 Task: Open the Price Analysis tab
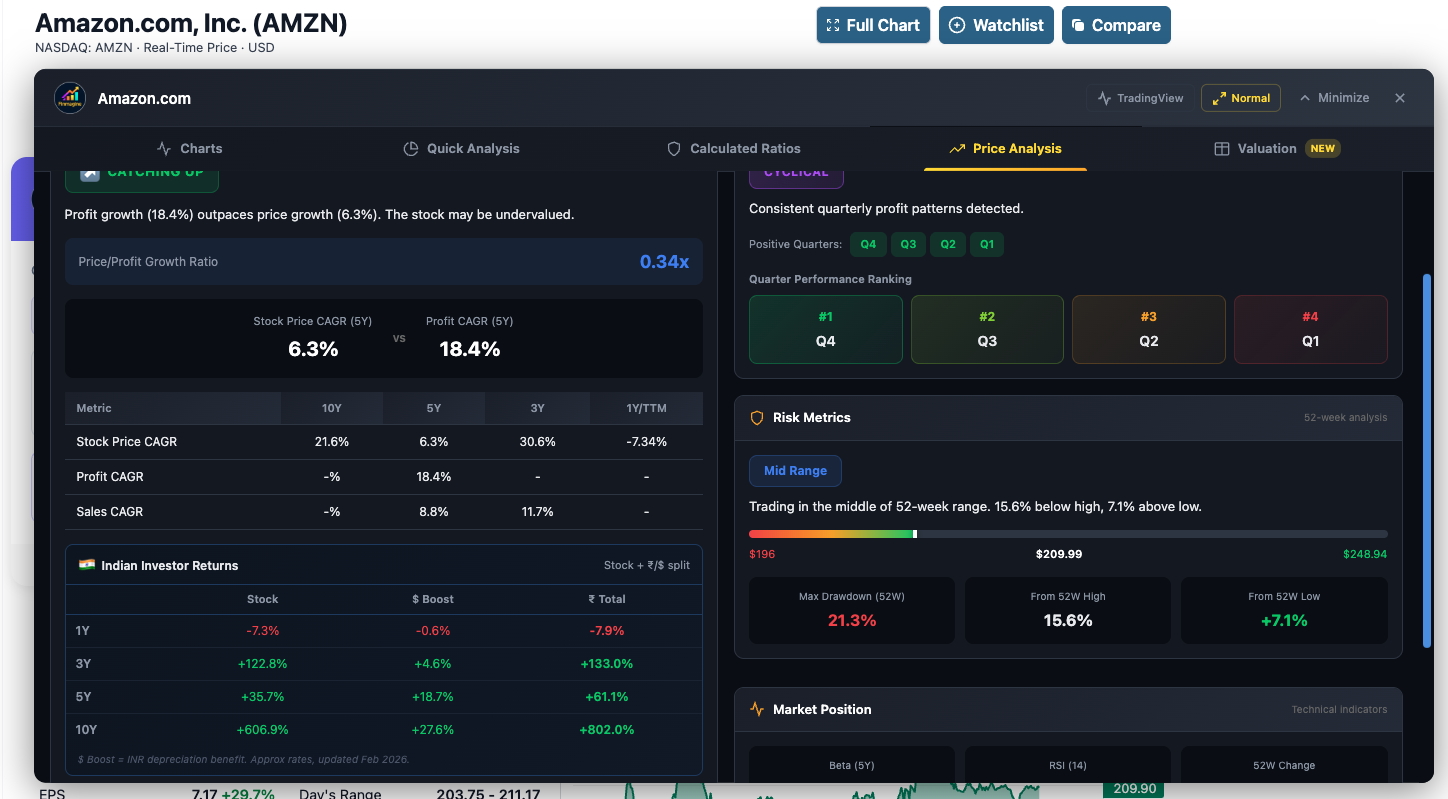pos(1005,148)
